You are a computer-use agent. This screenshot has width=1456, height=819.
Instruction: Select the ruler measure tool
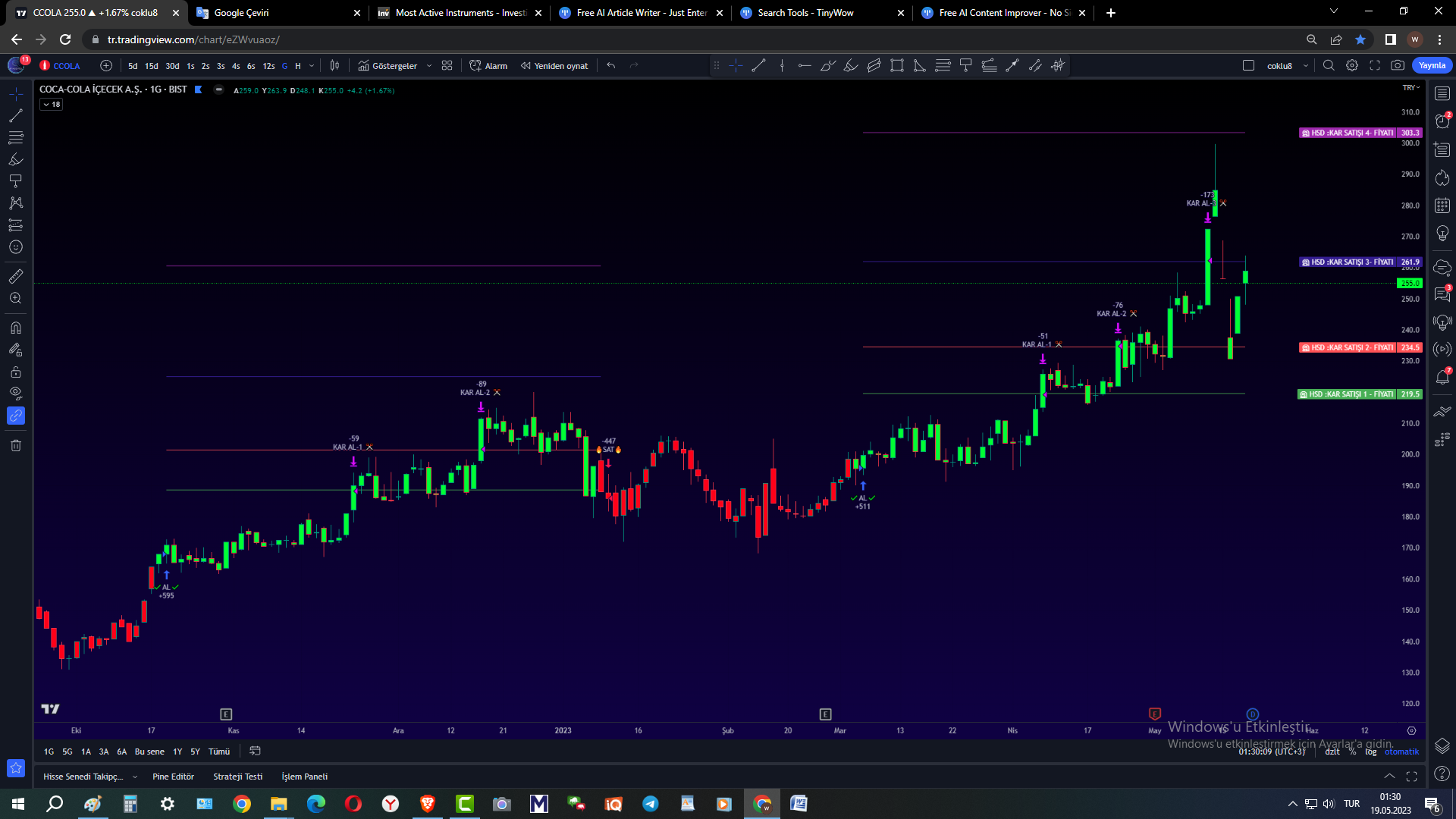tap(16, 277)
